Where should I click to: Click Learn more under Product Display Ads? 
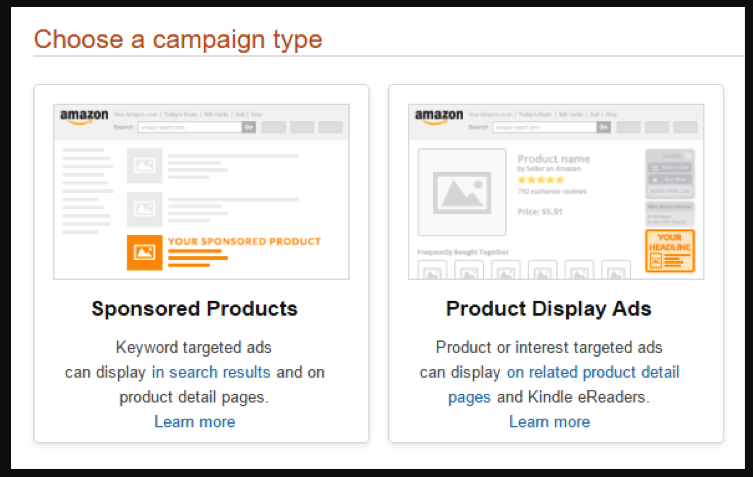point(549,421)
